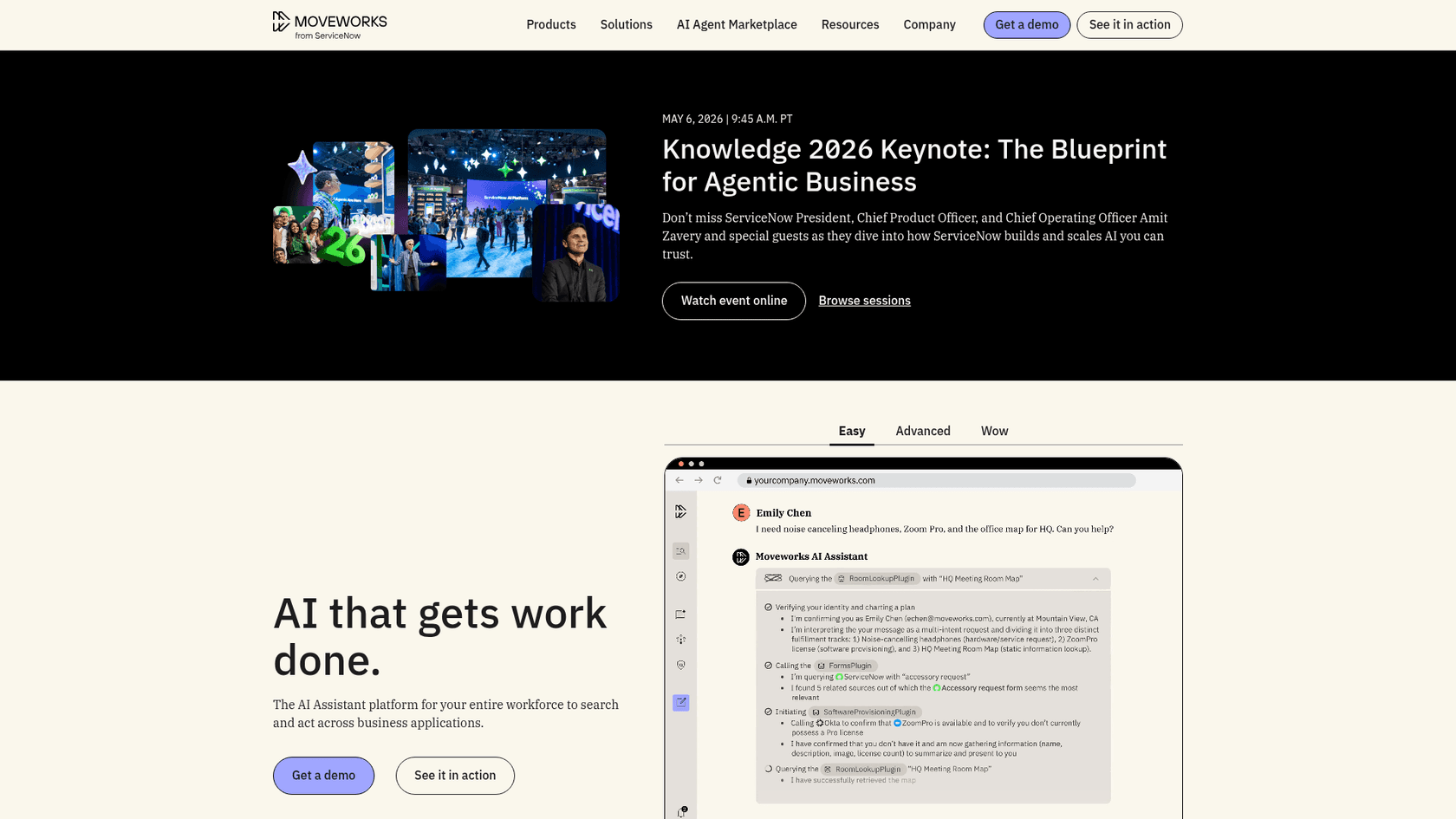The width and height of the screenshot is (1456, 819).
Task: Follow the Browse sessions link
Action: click(x=864, y=301)
